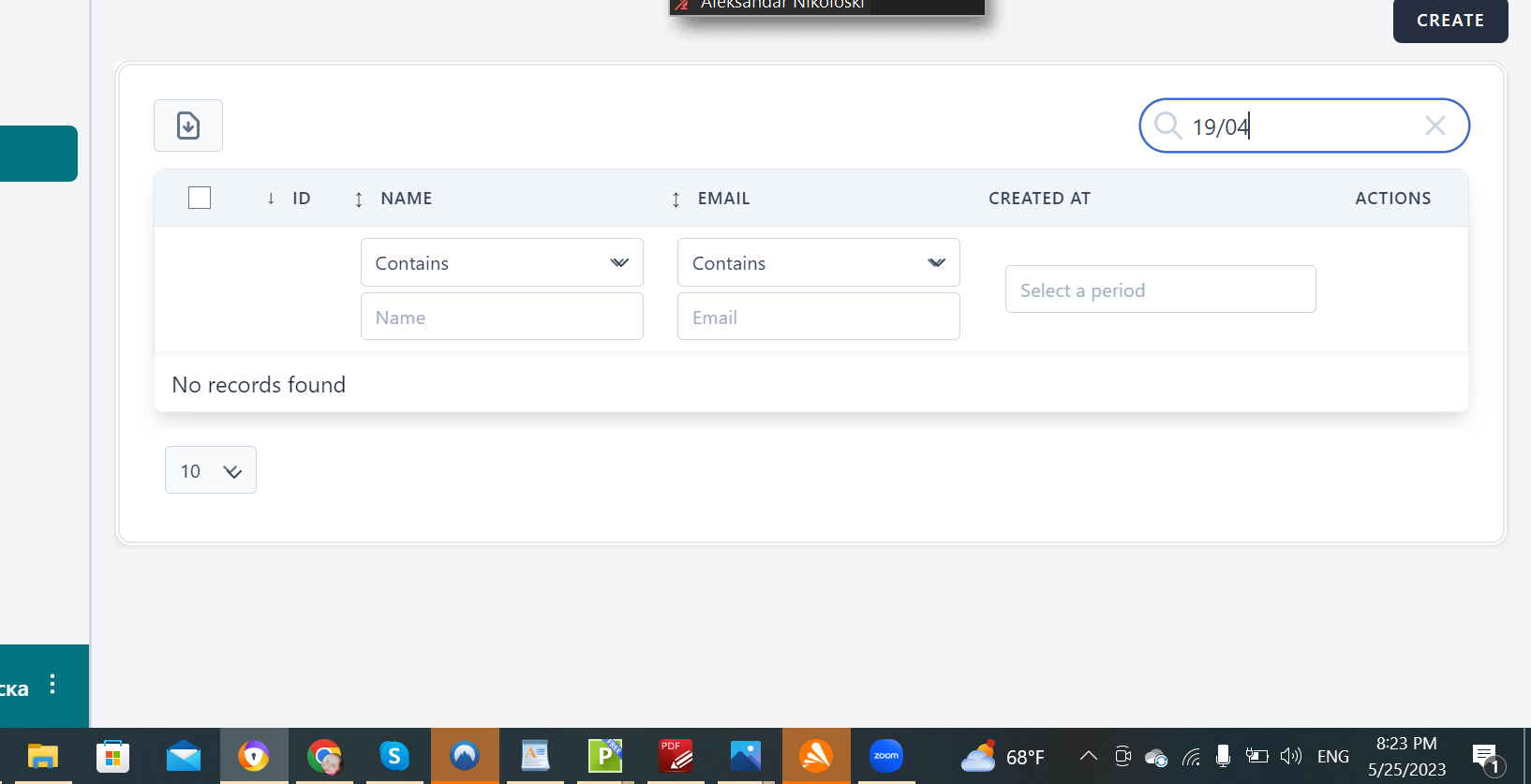Click the teal highlighted sidebar menu item
1531x784 pixels.
38,154
